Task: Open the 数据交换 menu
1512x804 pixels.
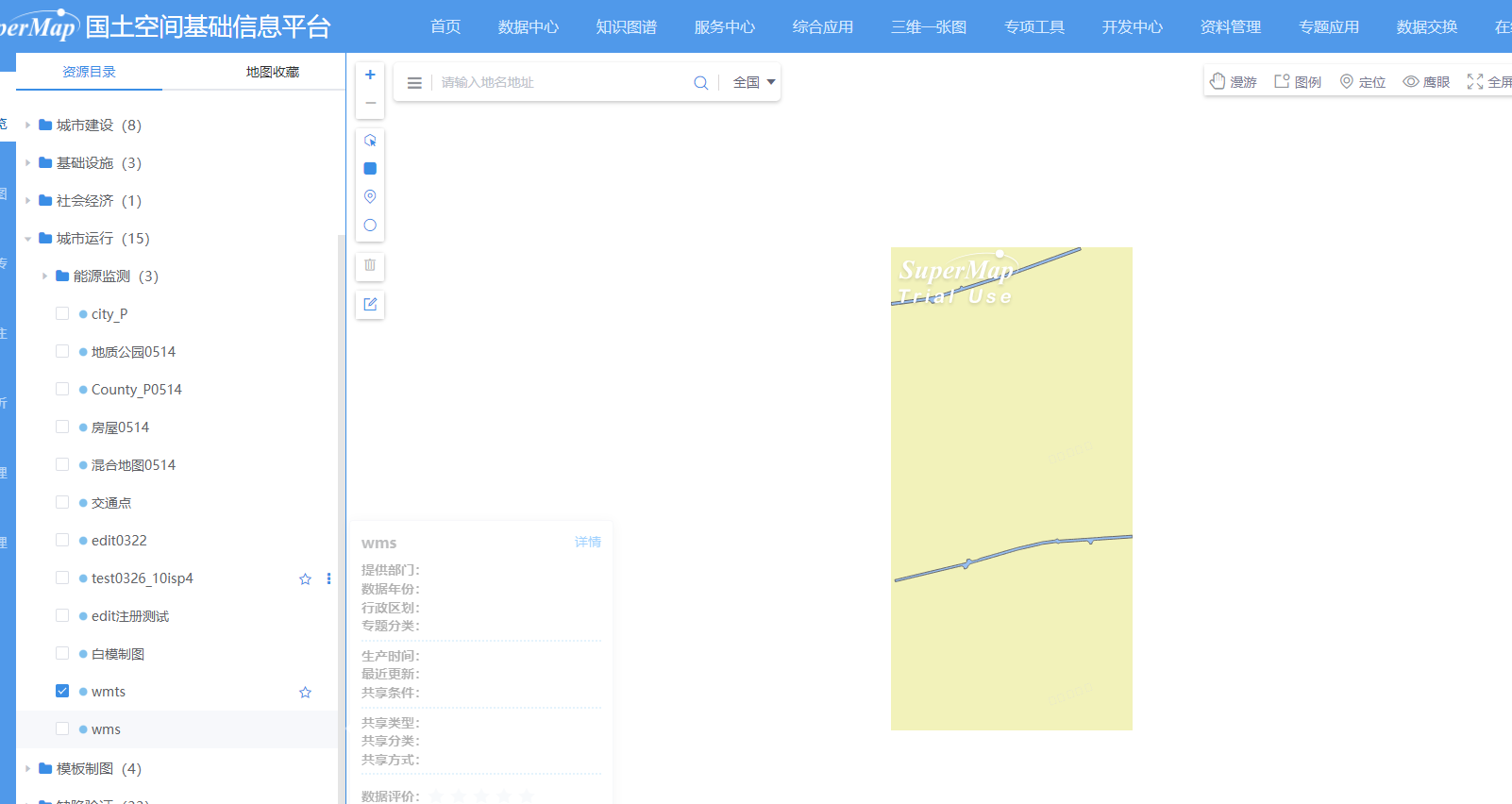Action: 1427,26
